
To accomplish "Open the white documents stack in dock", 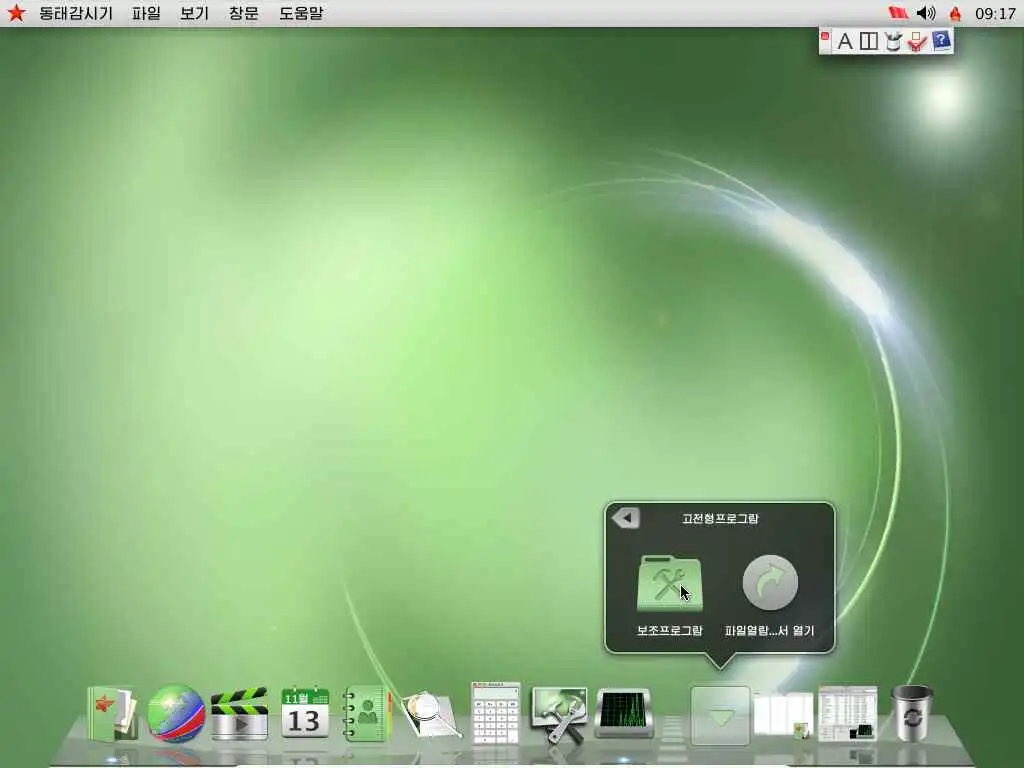I will click(783, 715).
